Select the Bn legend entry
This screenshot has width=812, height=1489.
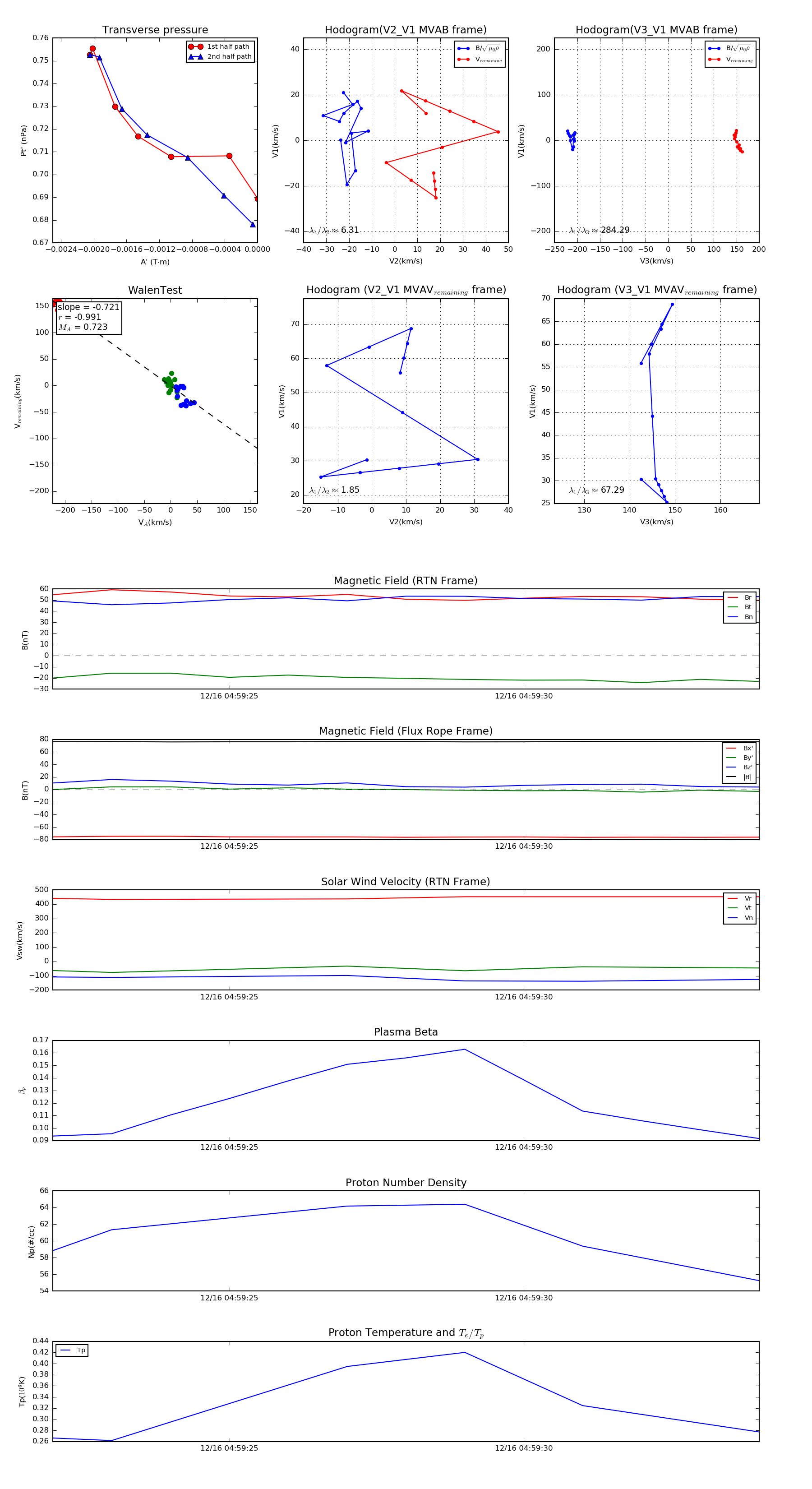pos(740,617)
